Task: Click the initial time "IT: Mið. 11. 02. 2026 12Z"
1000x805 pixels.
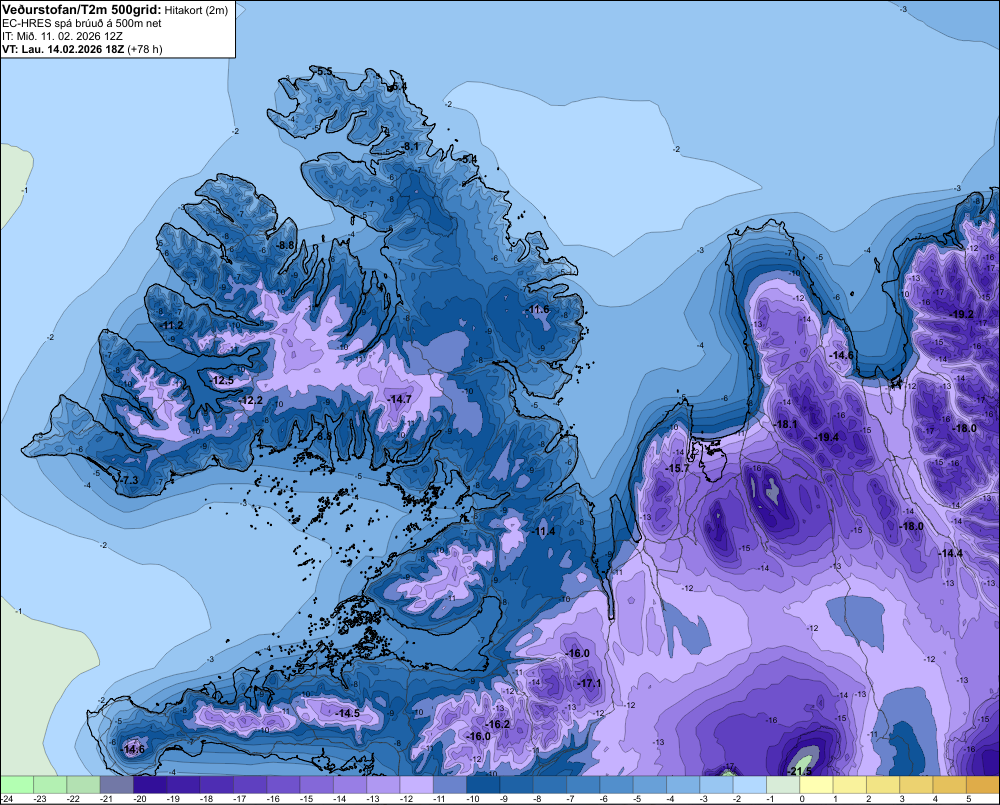Action: [62, 36]
